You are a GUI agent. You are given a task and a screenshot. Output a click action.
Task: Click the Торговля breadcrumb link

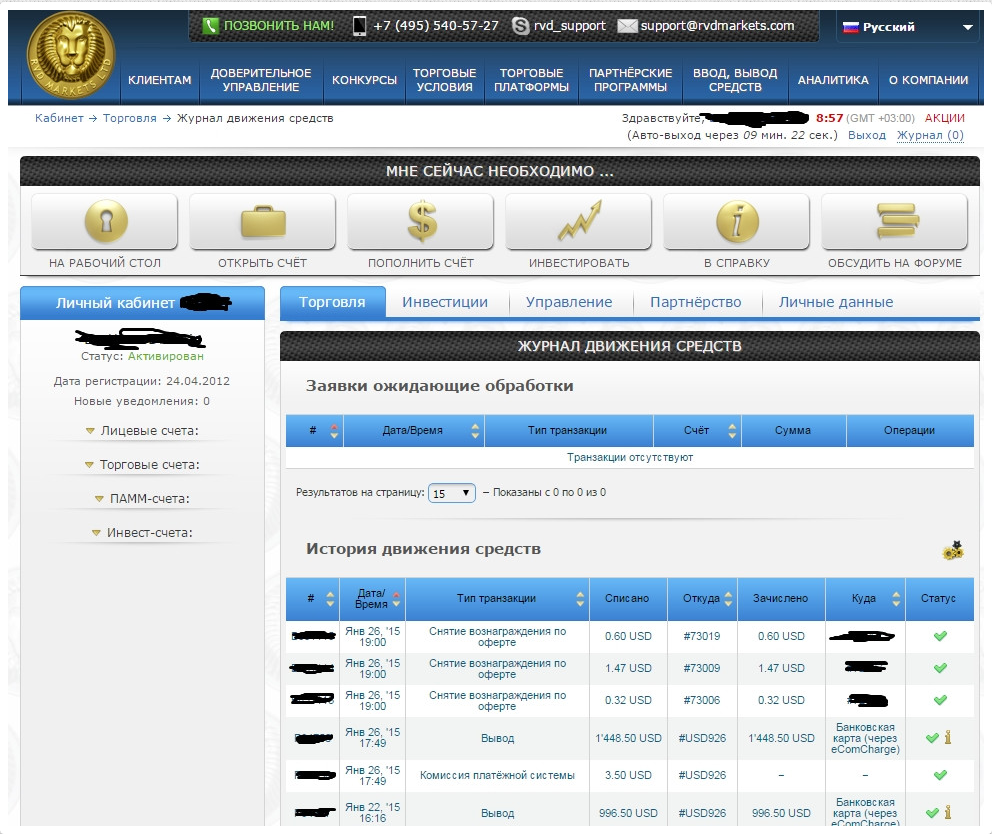point(130,118)
